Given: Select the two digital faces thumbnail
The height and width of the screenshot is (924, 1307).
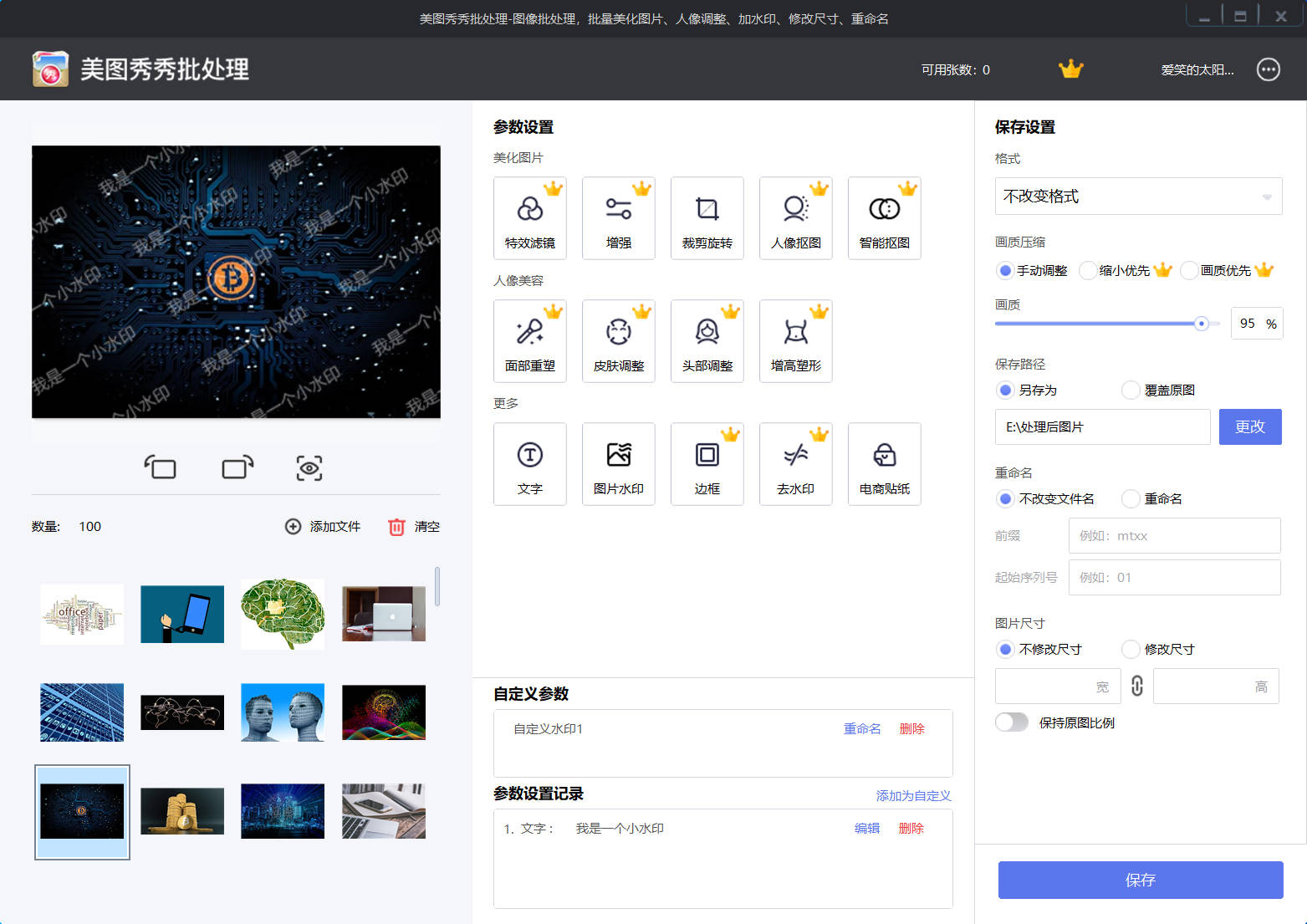Looking at the screenshot, I should [x=283, y=712].
